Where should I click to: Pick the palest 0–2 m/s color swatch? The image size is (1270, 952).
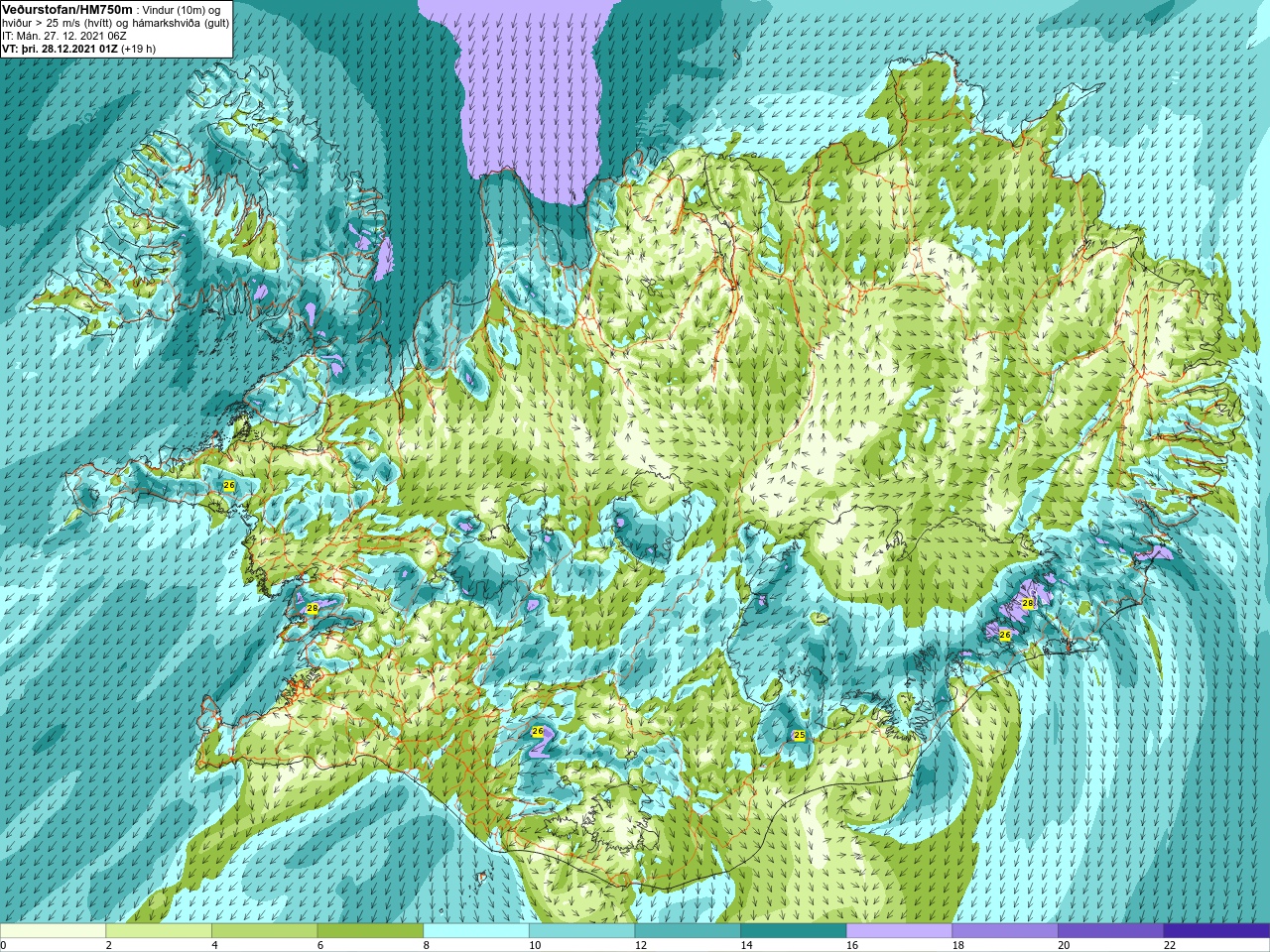[53, 930]
